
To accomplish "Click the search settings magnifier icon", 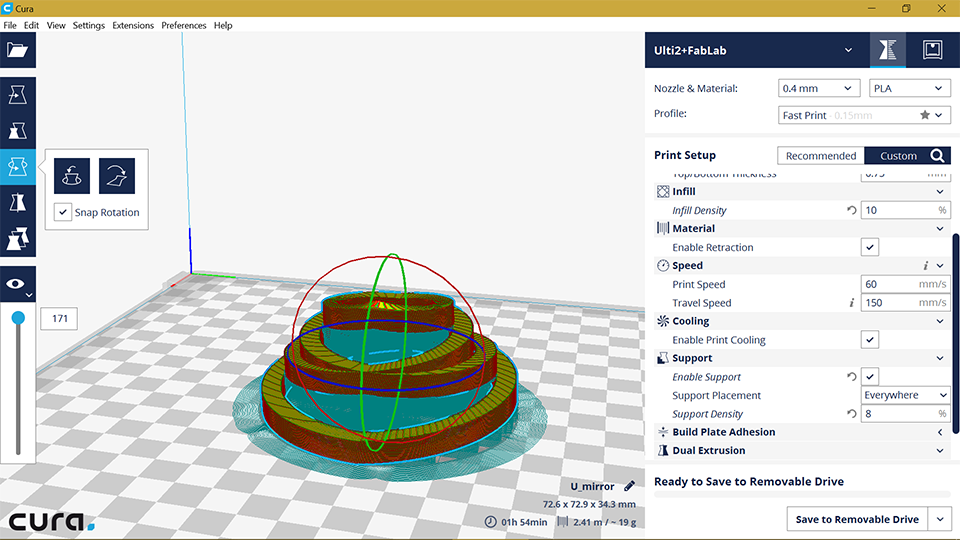I will [x=937, y=156].
